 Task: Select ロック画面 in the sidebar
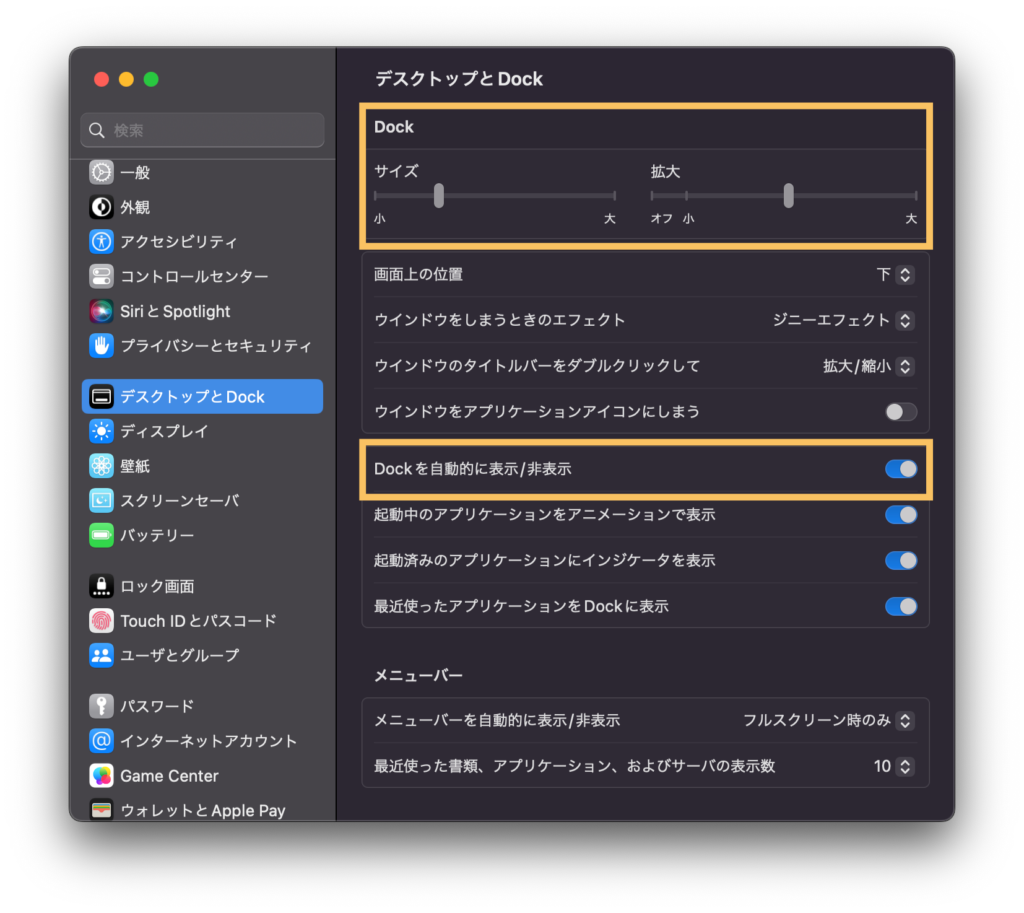pos(202,586)
